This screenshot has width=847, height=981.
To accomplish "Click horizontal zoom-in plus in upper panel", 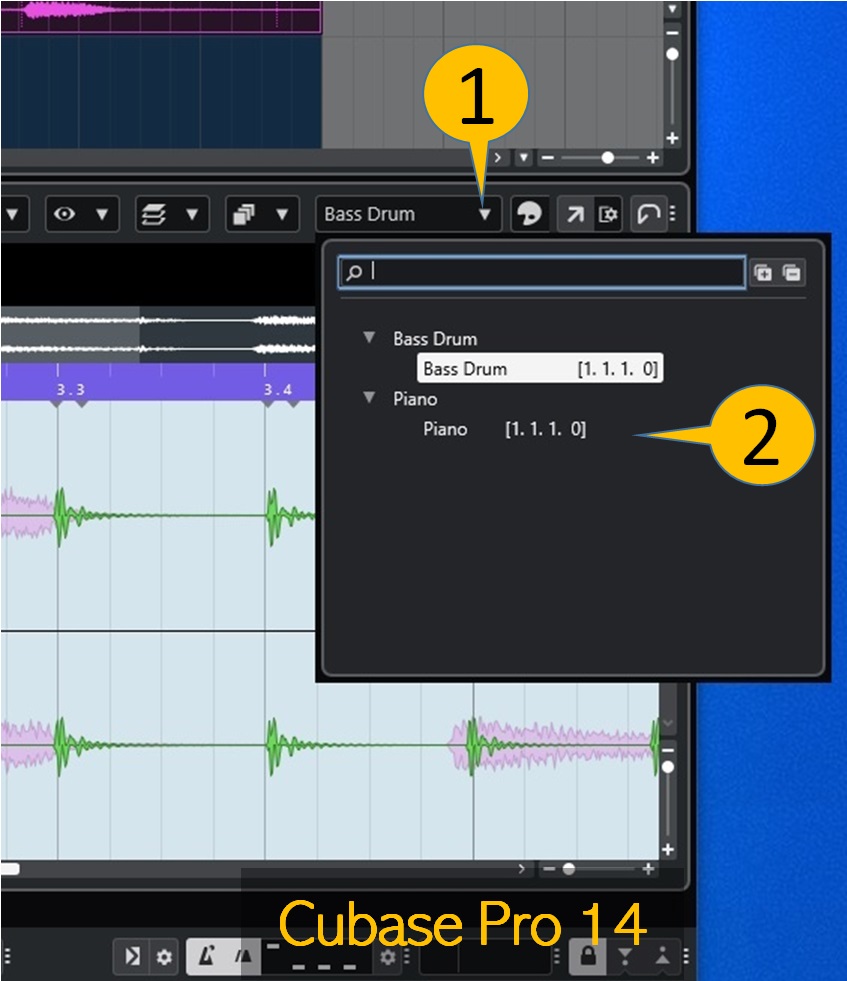I will click(x=652, y=158).
